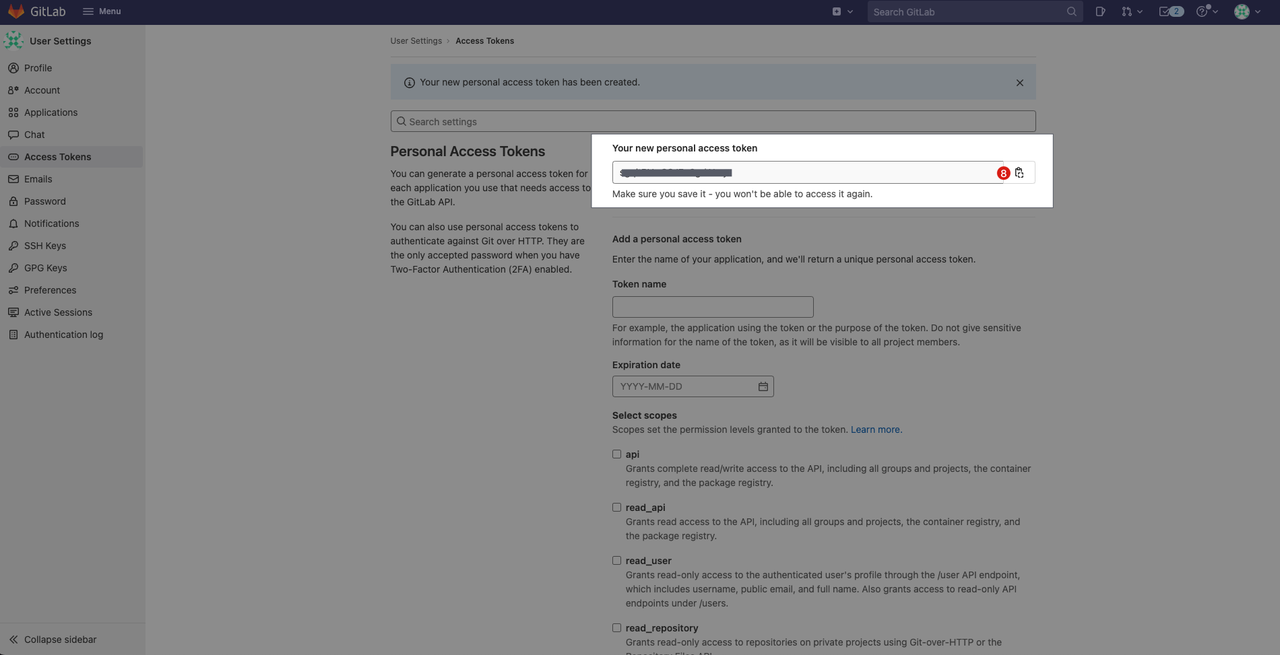
Task: Click User Settings breadcrumb link
Action: pyautogui.click(x=415, y=41)
